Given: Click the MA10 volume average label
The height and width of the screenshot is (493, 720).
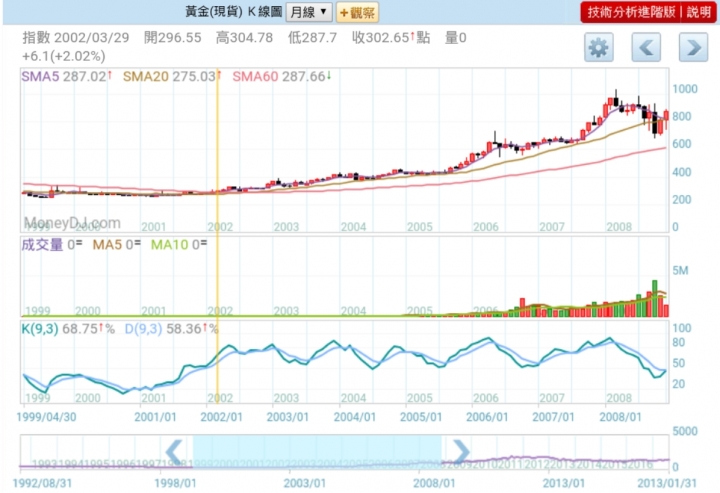Looking at the screenshot, I should (169, 245).
